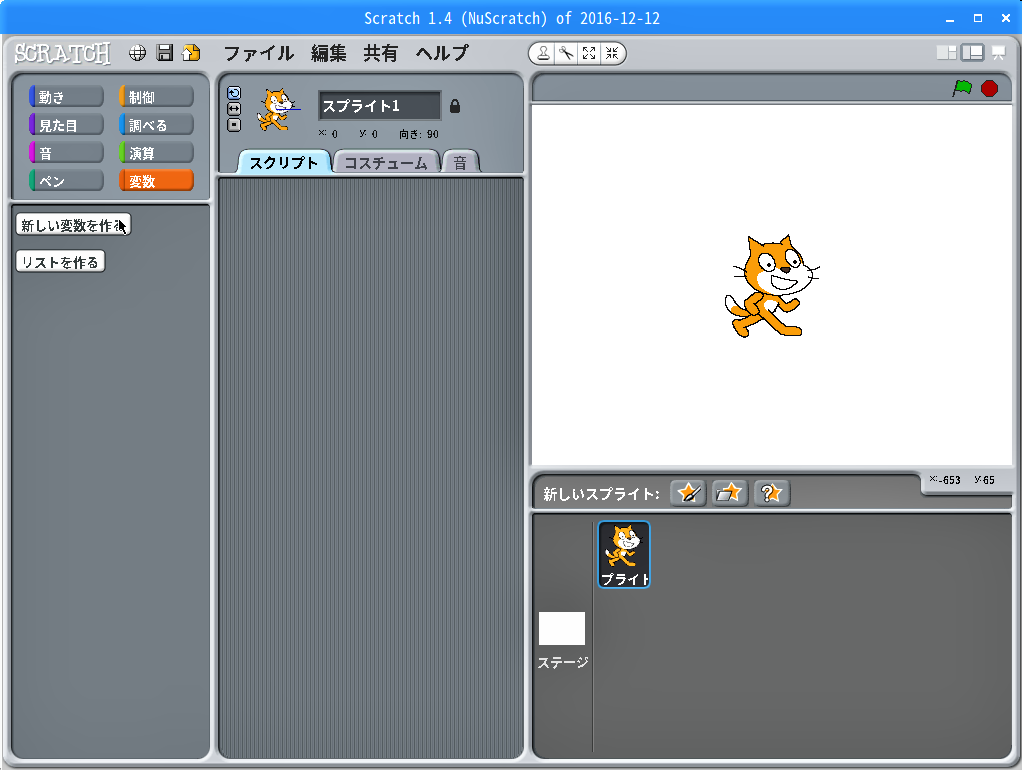1022x770 pixels.
Task: Select the 見た目 block category
Action: pyautogui.click(x=66, y=125)
